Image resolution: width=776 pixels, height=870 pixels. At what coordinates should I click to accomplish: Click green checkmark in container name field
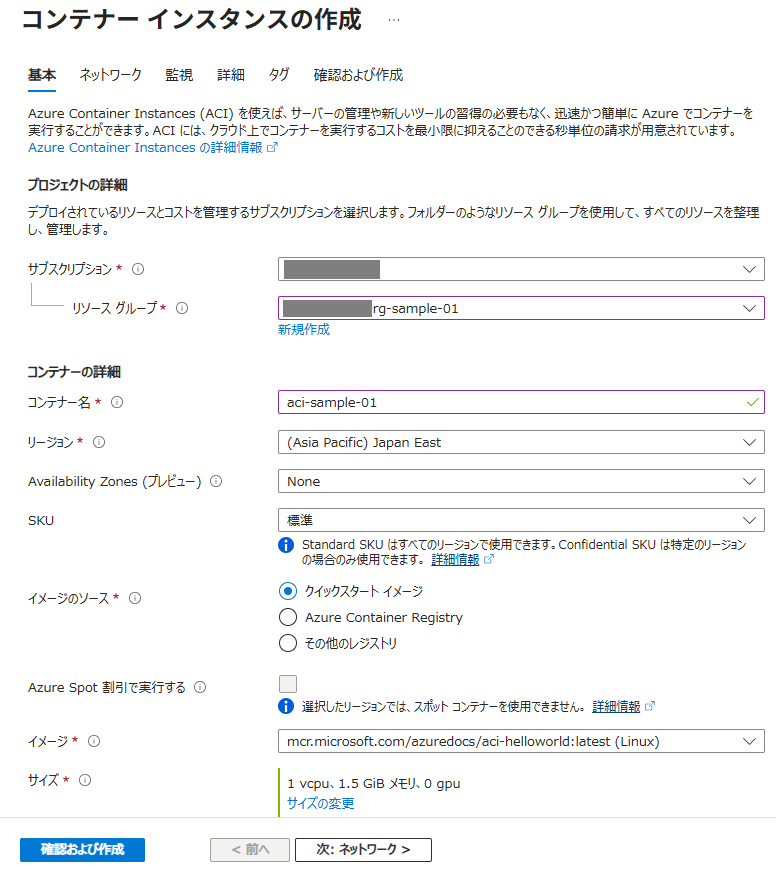(x=753, y=402)
